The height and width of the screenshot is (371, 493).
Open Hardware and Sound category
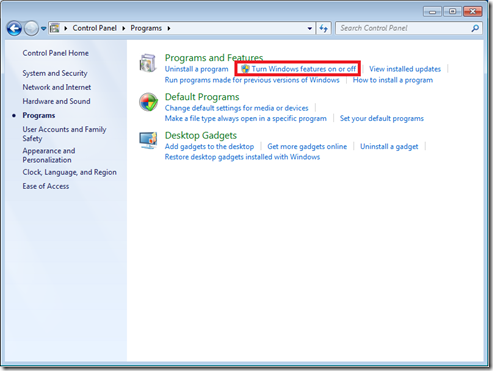(56, 101)
